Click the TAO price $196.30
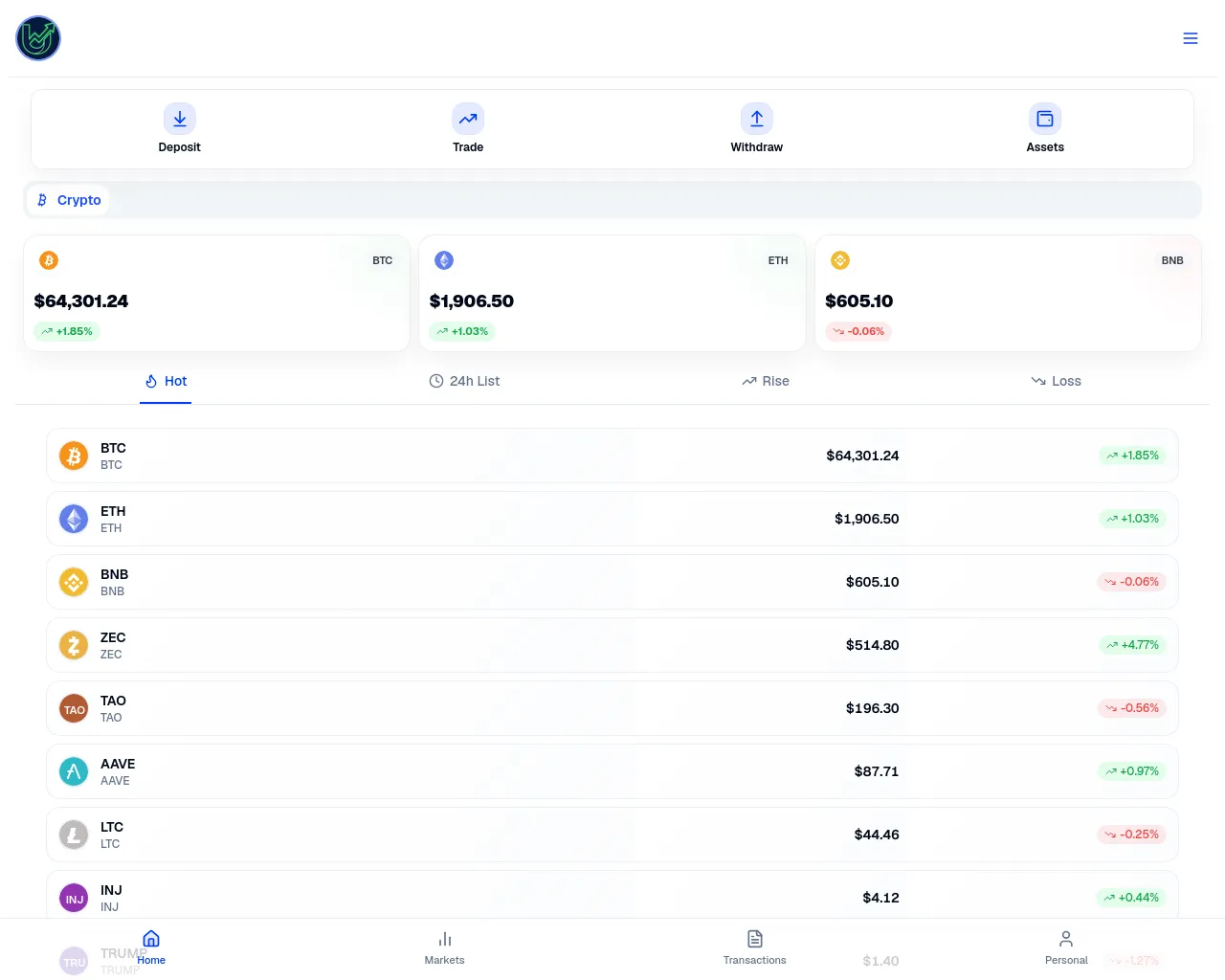Screen dimensions: 1225x980 [x=872, y=708]
